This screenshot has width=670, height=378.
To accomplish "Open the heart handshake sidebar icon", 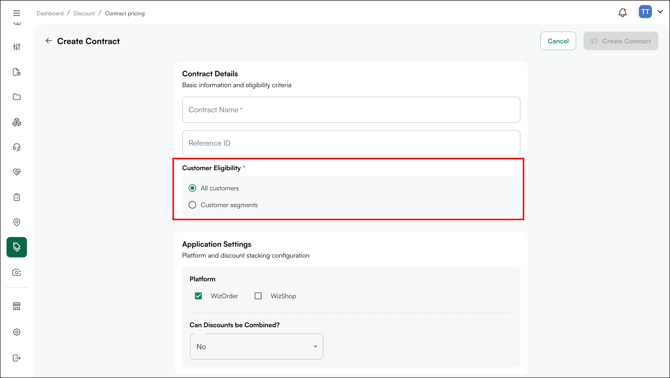I will (x=17, y=172).
